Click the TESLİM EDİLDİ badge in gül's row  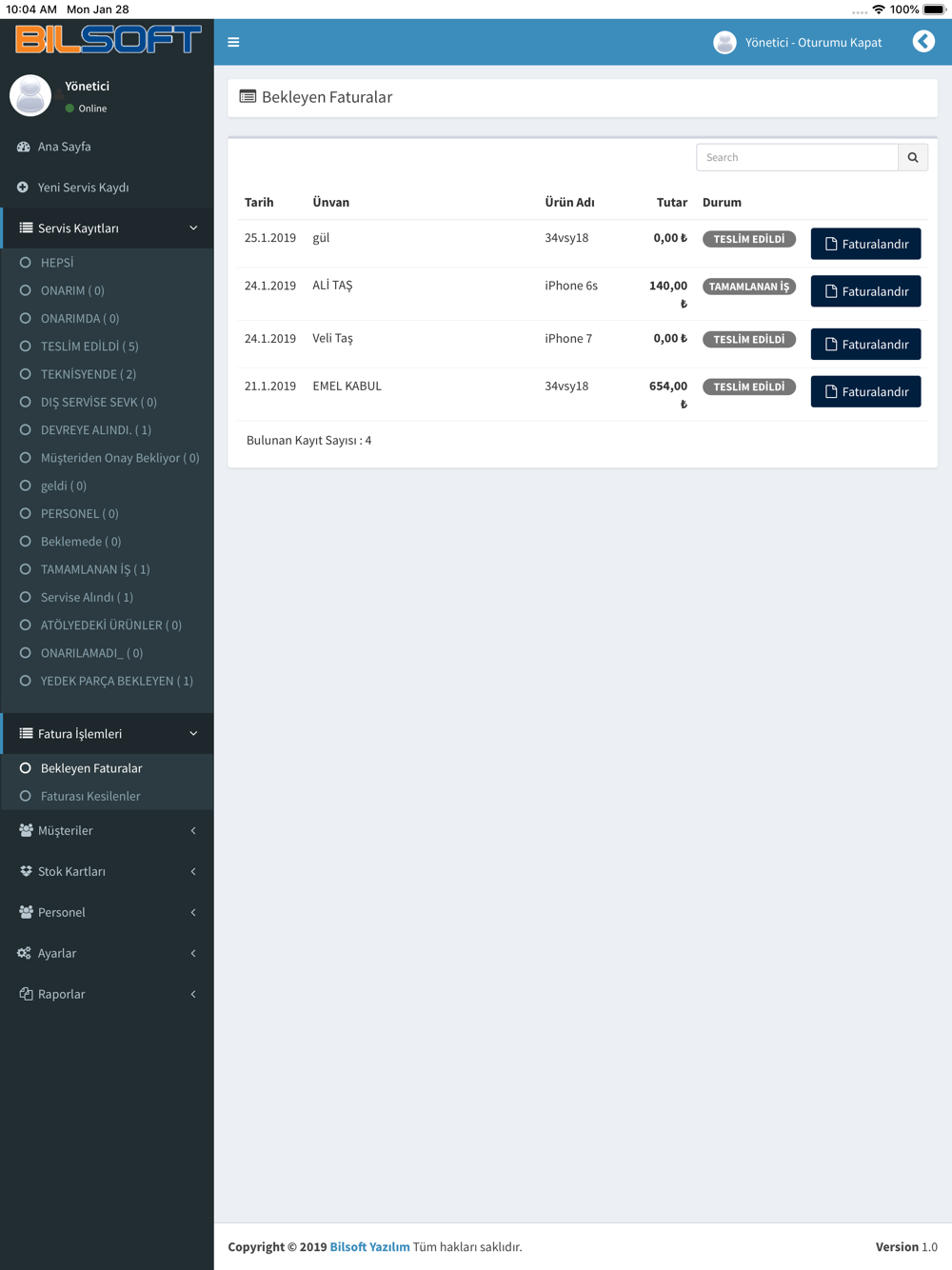click(x=749, y=239)
